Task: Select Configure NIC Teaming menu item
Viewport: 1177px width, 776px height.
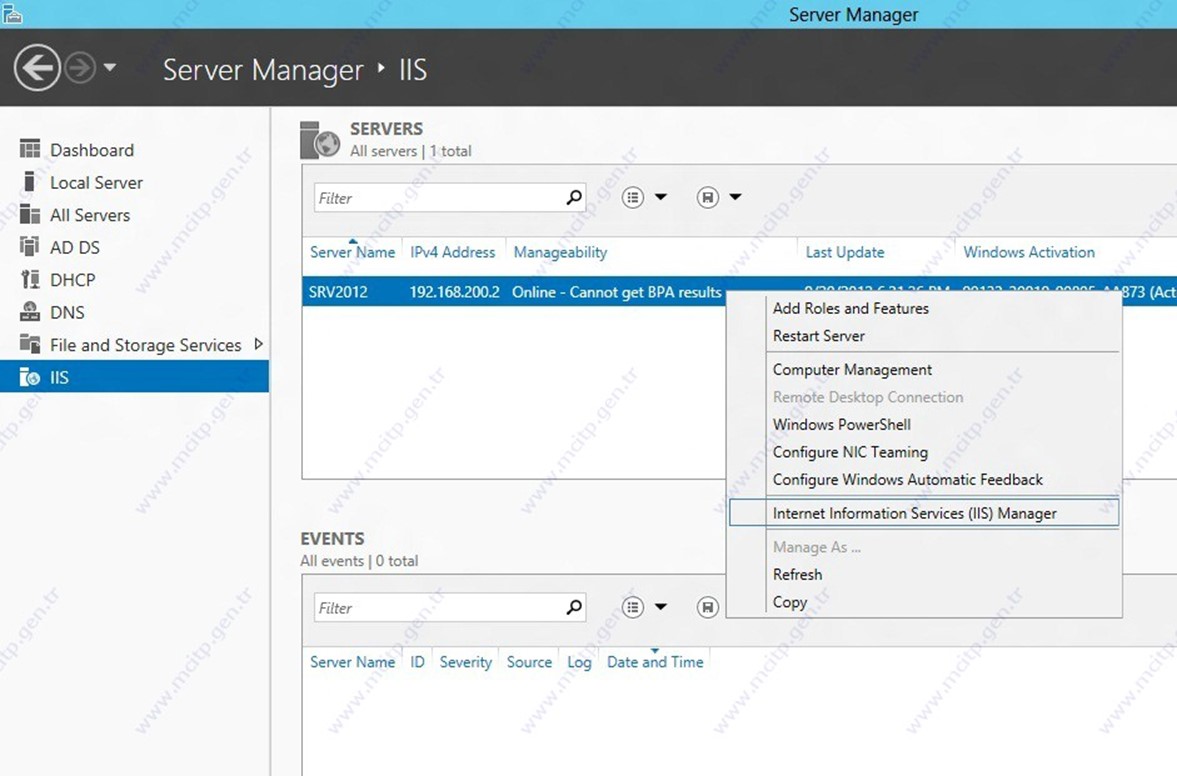Action: [850, 453]
